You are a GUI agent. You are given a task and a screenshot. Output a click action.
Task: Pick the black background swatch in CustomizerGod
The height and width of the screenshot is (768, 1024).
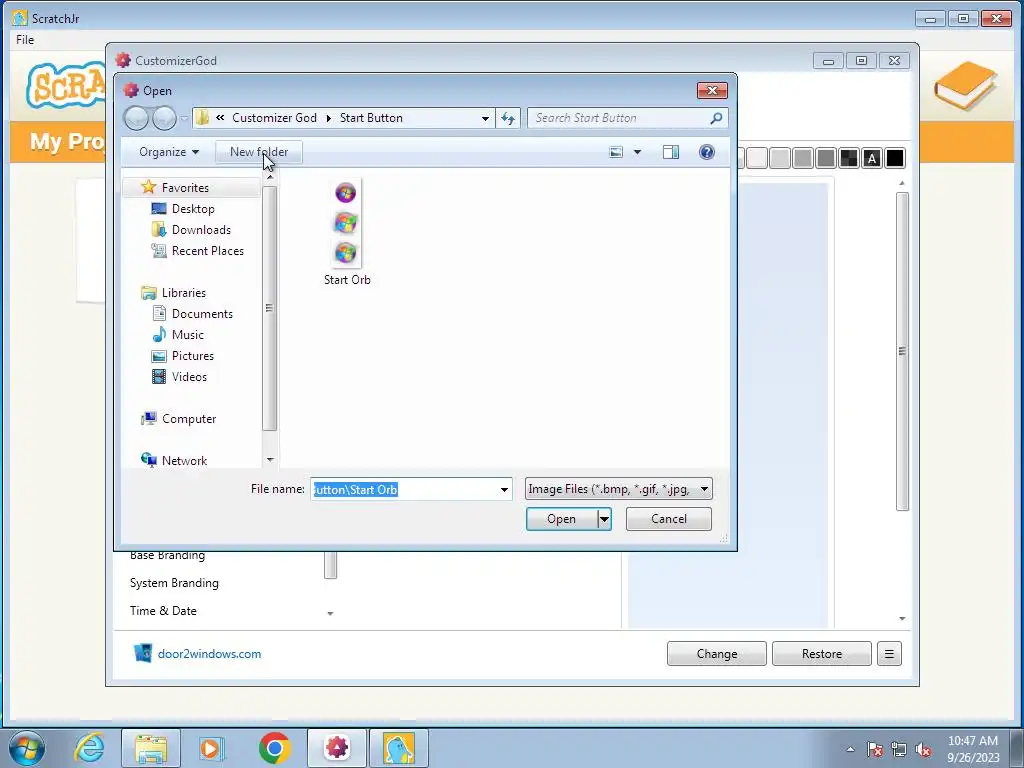click(x=895, y=158)
